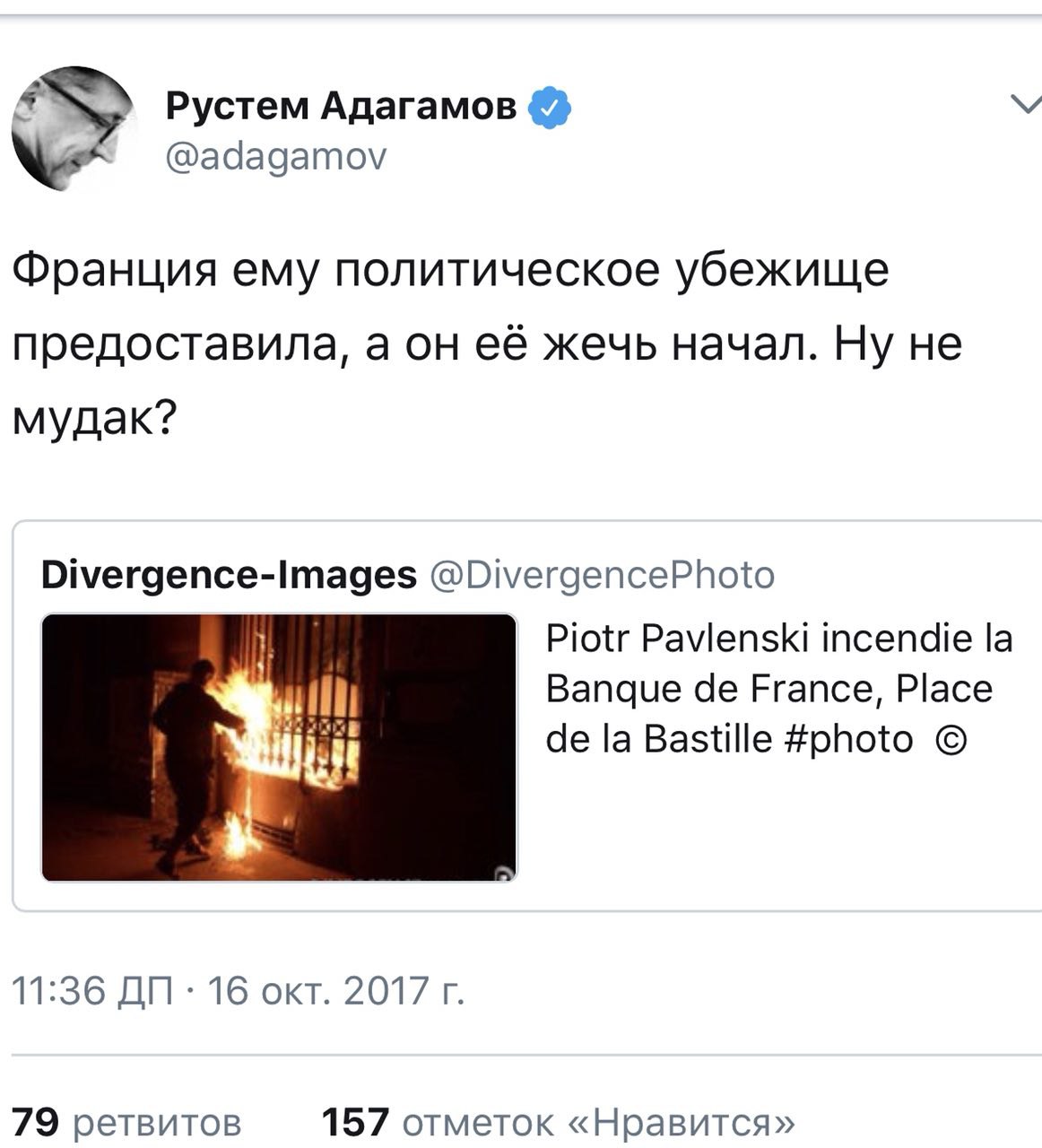Open quoted Divergence-Images account name
The image size is (1042, 1148).
(230, 574)
